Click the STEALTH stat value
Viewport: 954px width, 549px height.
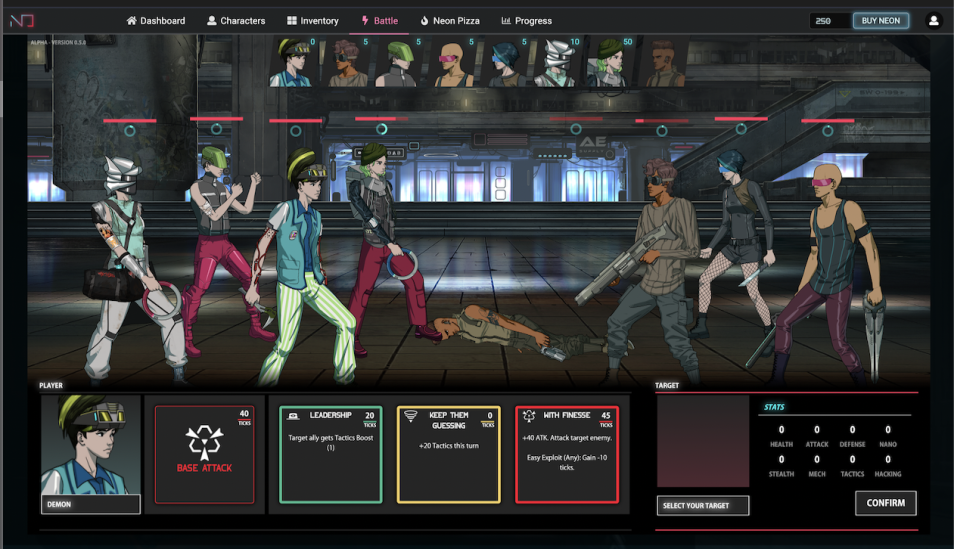coord(781,460)
